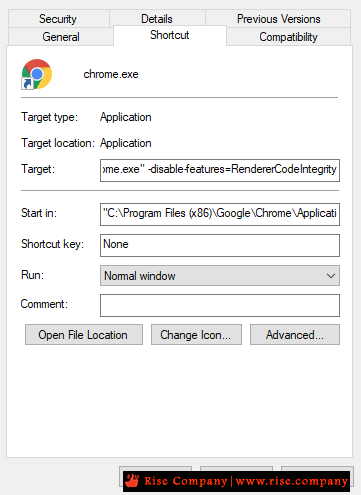361x495 pixels.
Task: Click the chrome.exe name label
Action: coord(111,74)
